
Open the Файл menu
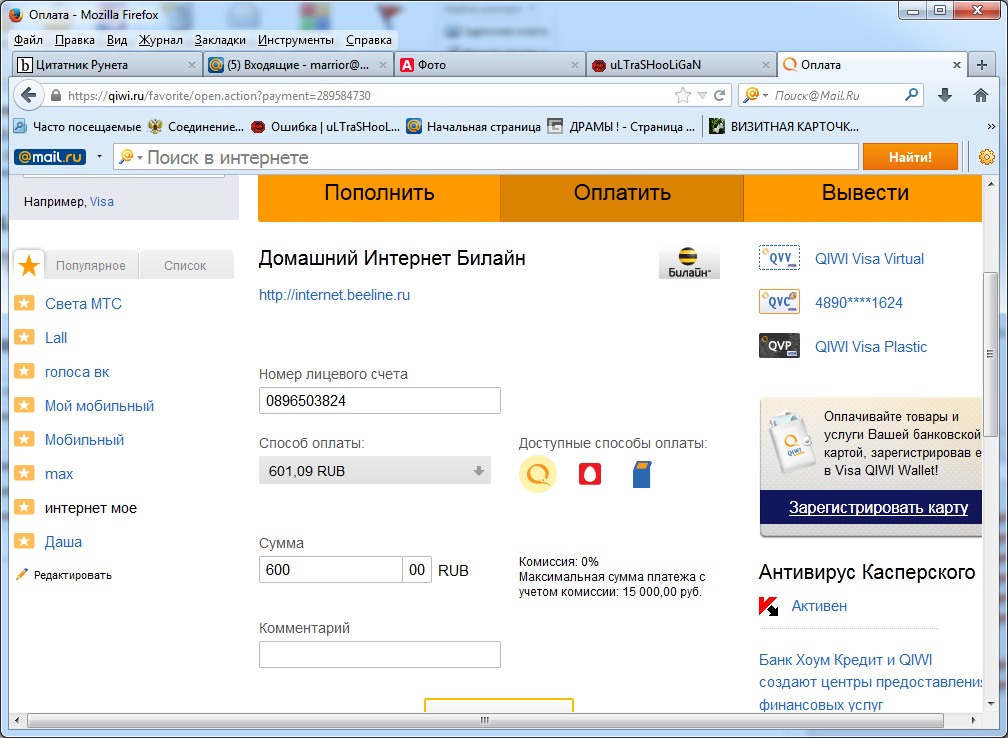point(28,40)
